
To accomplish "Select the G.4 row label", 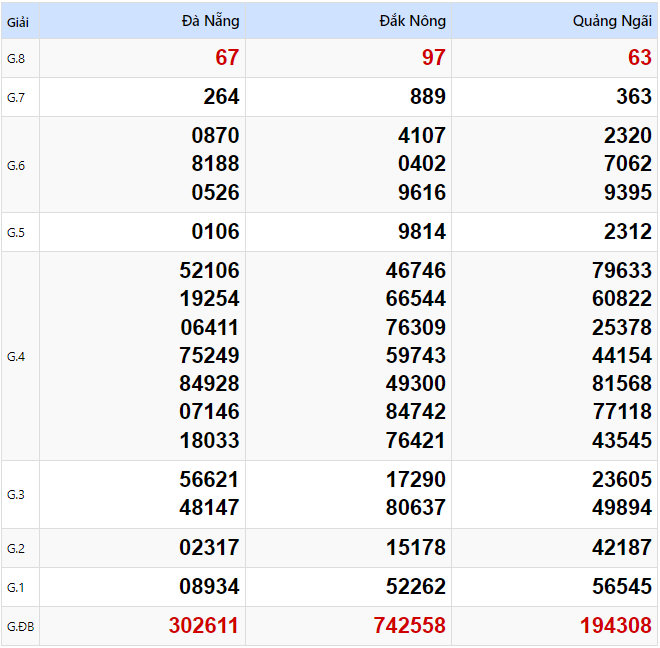I will tap(16, 356).
